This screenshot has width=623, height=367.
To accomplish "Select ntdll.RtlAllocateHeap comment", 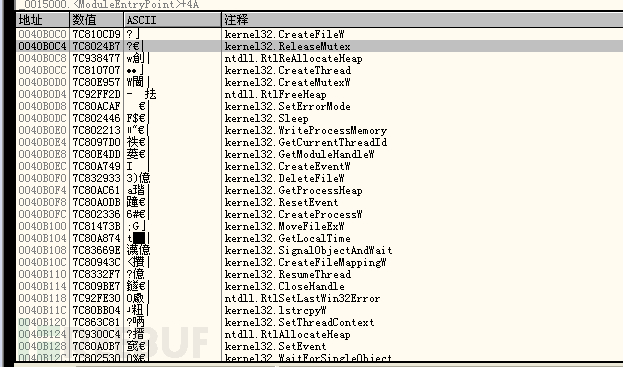I will [x=288, y=334].
